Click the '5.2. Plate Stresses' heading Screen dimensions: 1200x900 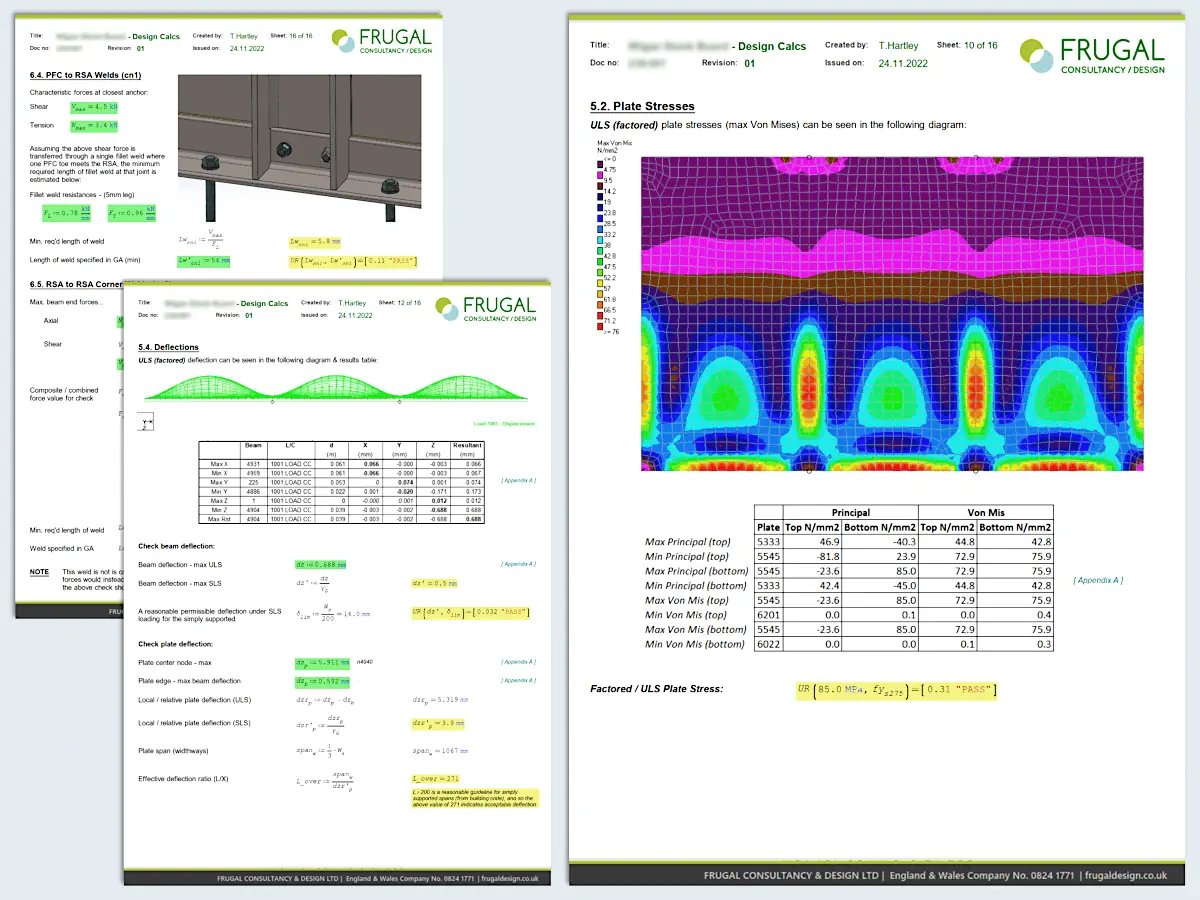[x=642, y=106]
